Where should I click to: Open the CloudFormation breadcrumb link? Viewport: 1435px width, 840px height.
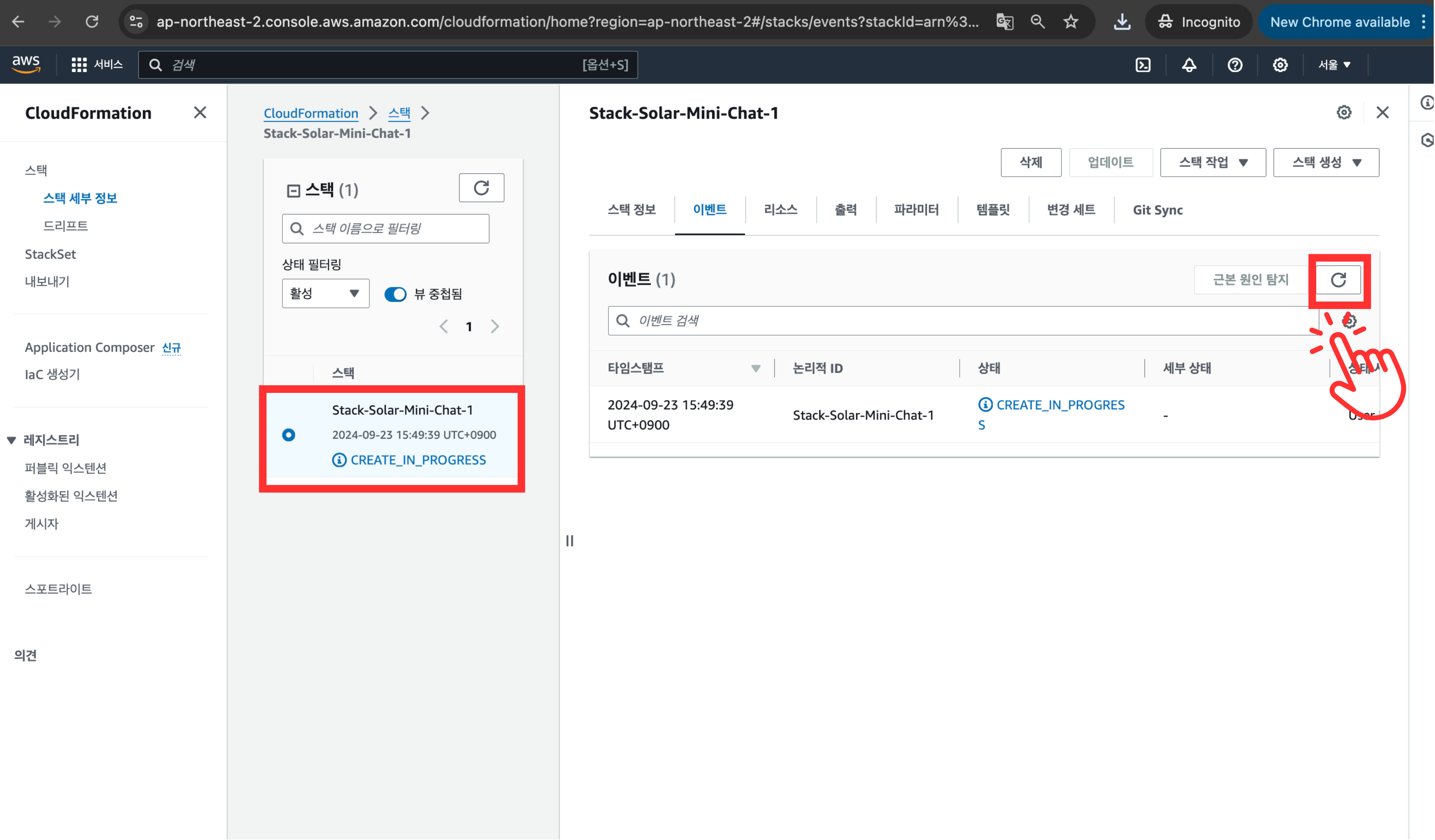tap(311, 113)
